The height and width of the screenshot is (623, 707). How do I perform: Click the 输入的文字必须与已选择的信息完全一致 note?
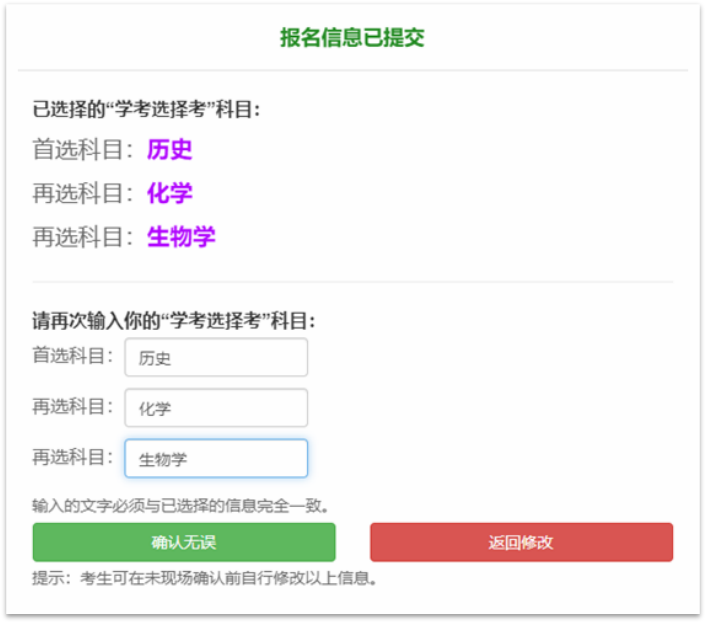tap(181, 505)
